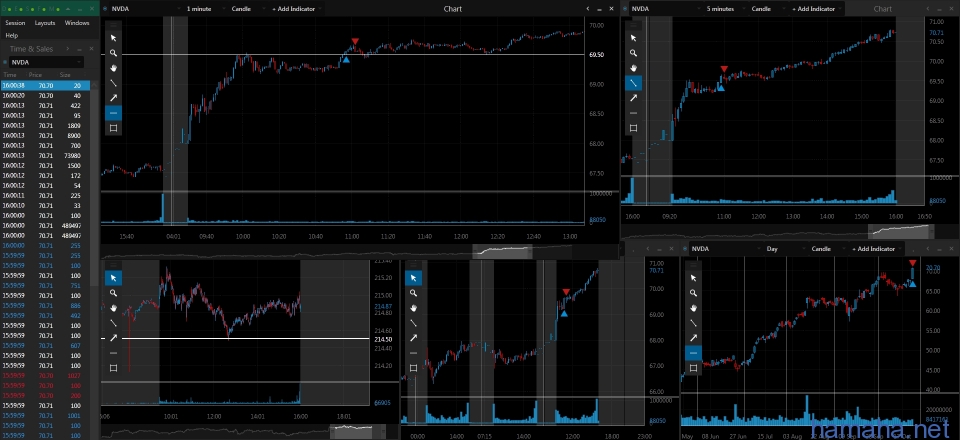Select the pointer tool in the 5 minutes chart
Screen dimensions: 960x440
(634, 38)
